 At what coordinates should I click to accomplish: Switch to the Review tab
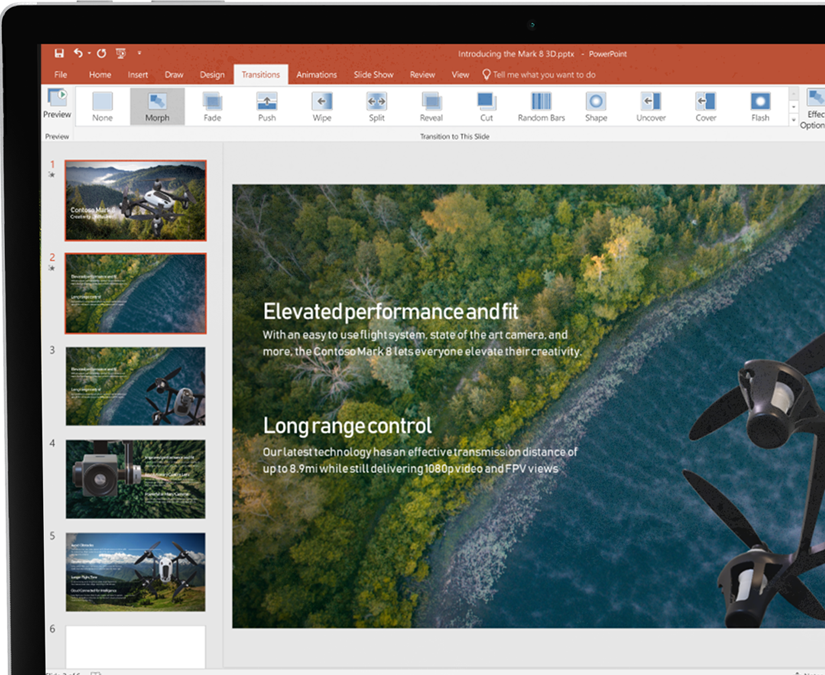pyautogui.click(x=422, y=75)
